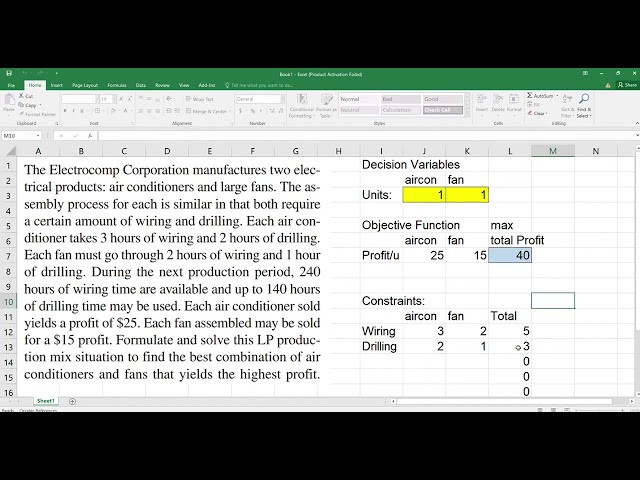The height and width of the screenshot is (480, 640).
Task: Decrease indent in the Alignment group
Action: [x=169, y=111]
